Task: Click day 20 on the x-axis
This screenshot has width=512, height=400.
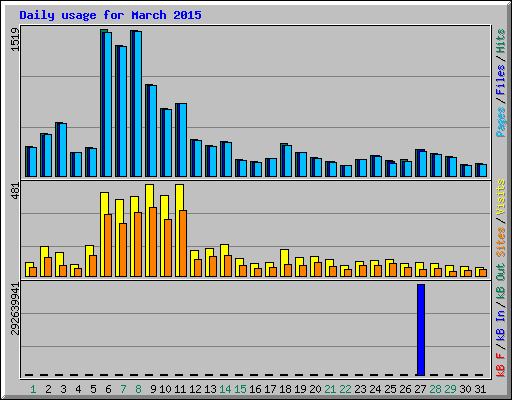Action: 315,389
